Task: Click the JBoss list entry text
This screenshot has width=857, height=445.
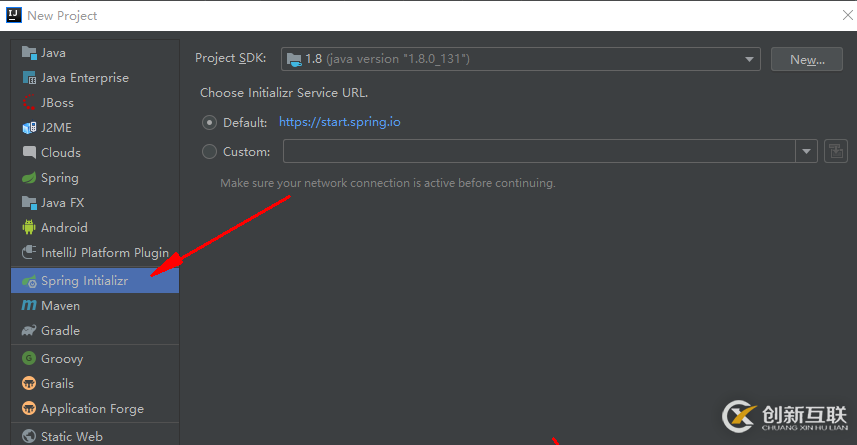Action: point(57,103)
